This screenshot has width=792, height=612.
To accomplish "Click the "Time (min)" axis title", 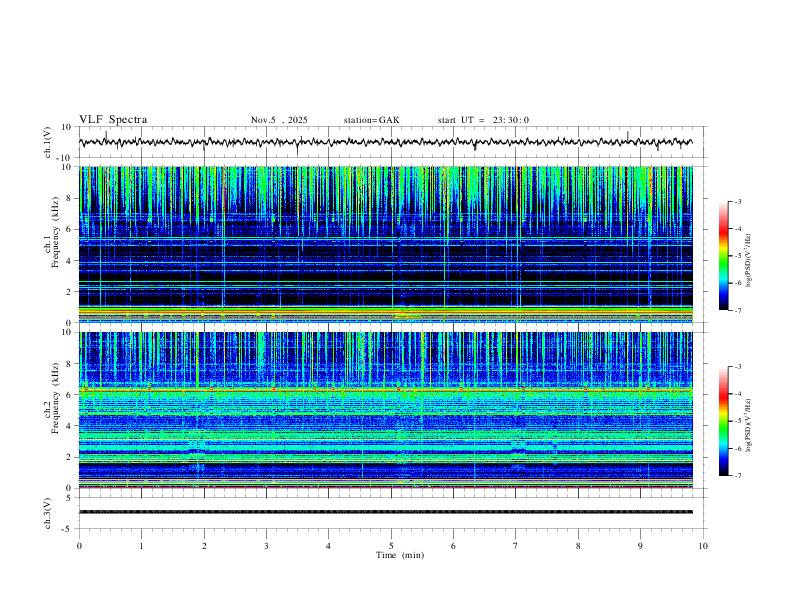I will 400,555.
